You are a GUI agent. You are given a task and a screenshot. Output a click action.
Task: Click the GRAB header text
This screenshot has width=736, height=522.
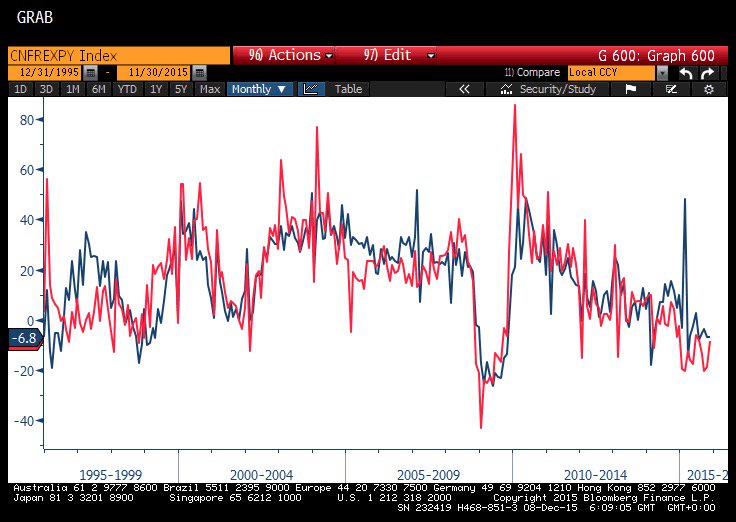(35, 18)
